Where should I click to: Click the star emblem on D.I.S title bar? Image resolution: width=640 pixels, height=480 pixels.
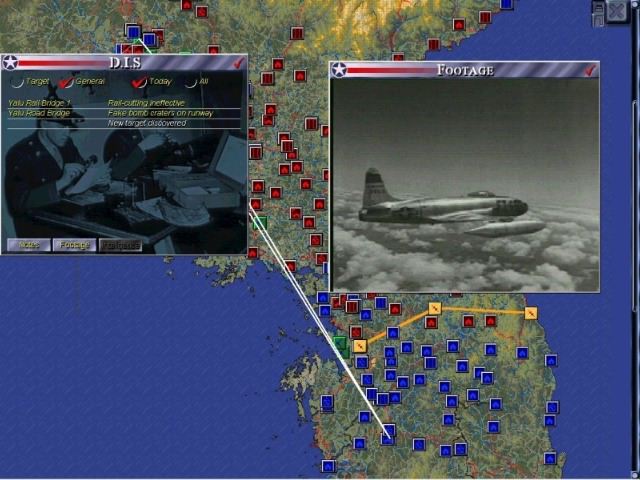point(11,63)
